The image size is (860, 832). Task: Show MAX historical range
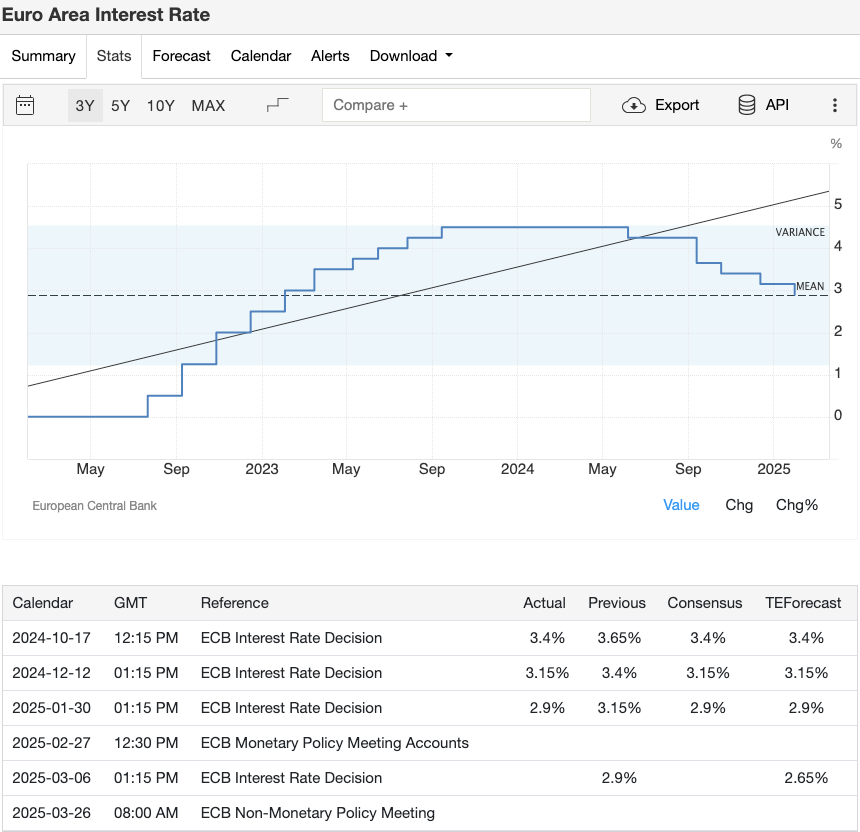208,105
